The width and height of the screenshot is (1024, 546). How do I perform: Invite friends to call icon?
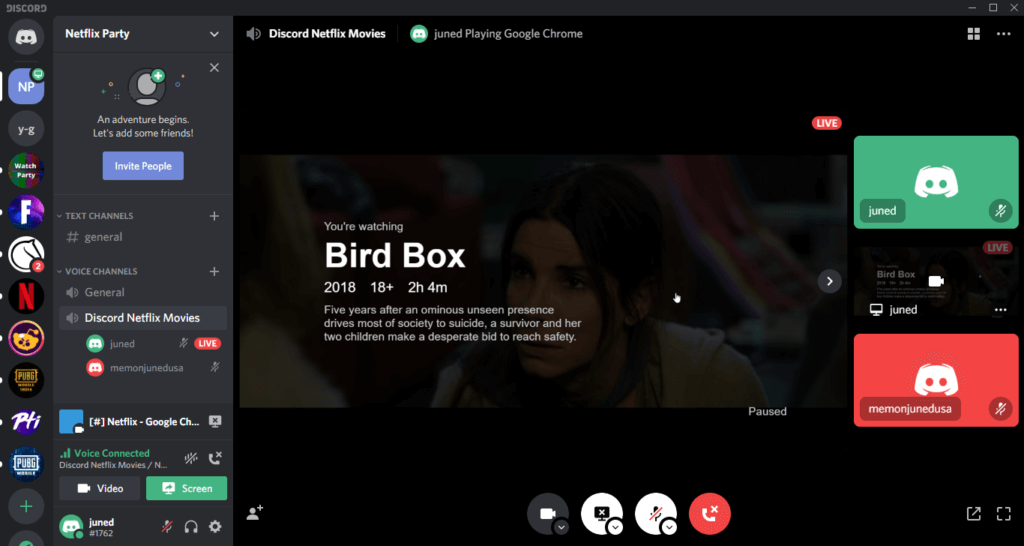pyautogui.click(x=255, y=513)
